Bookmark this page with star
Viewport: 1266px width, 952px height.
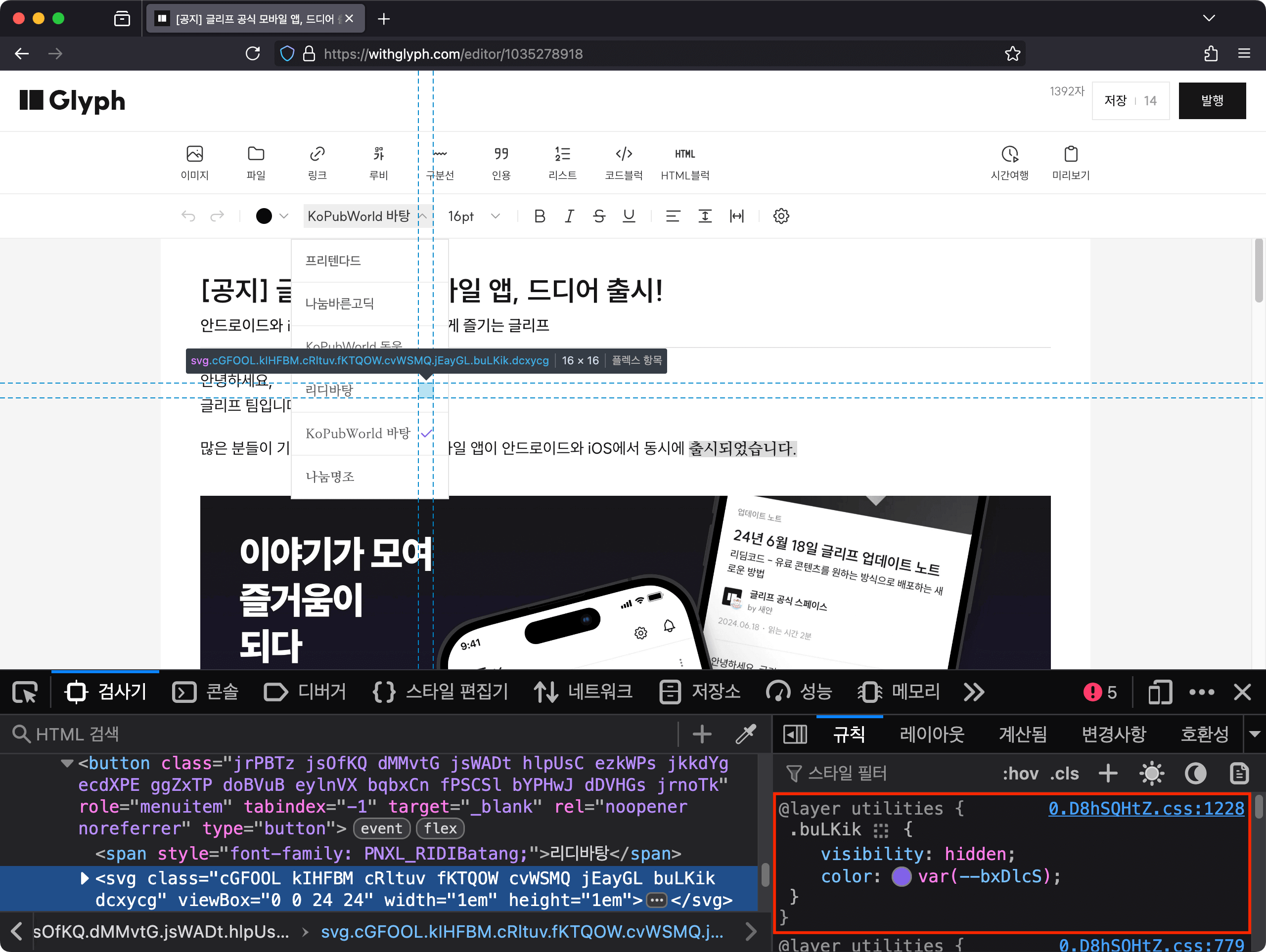tap(1012, 54)
